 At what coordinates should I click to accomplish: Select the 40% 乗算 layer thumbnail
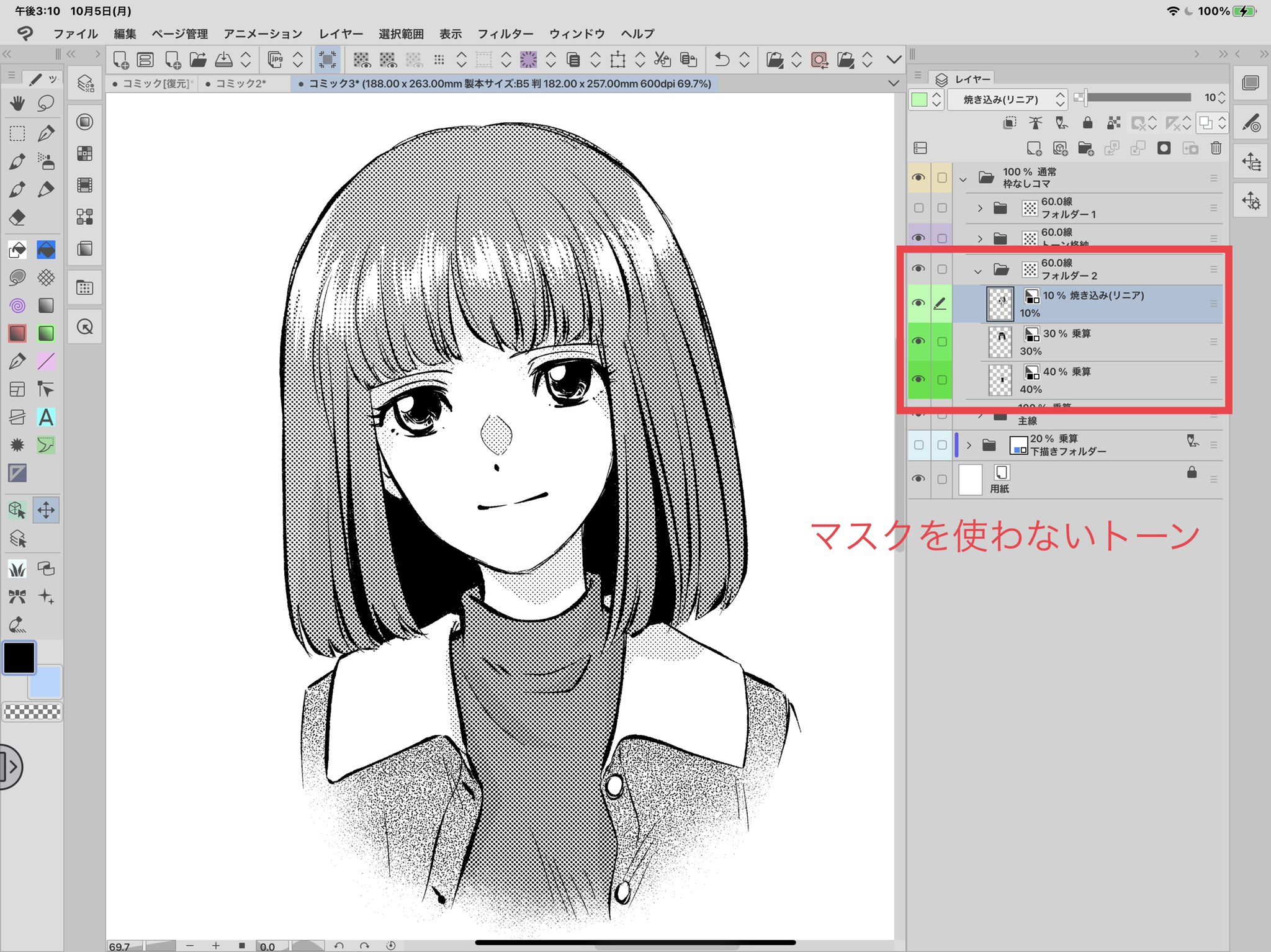pyautogui.click(x=1000, y=380)
